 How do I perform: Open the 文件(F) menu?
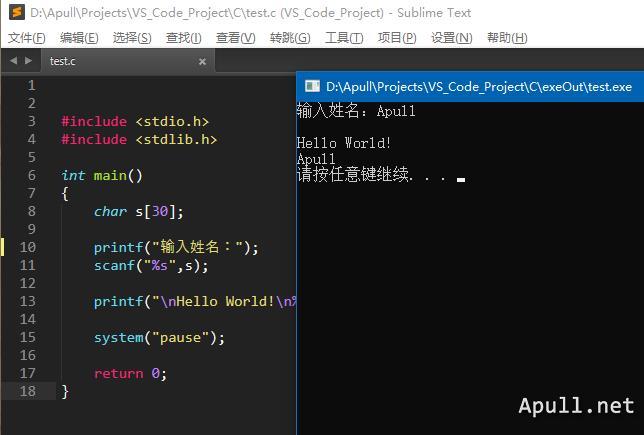pos(26,38)
